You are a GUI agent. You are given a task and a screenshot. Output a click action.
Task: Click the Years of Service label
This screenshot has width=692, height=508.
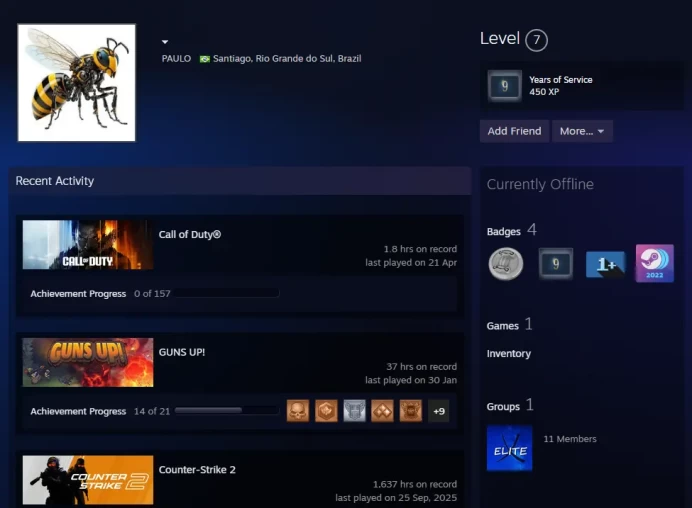click(x=561, y=80)
